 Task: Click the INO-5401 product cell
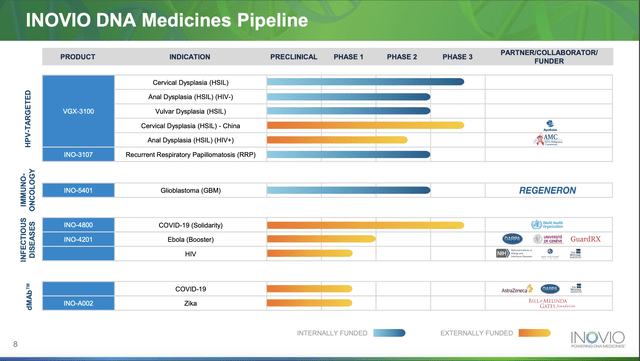(x=78, y=190)
